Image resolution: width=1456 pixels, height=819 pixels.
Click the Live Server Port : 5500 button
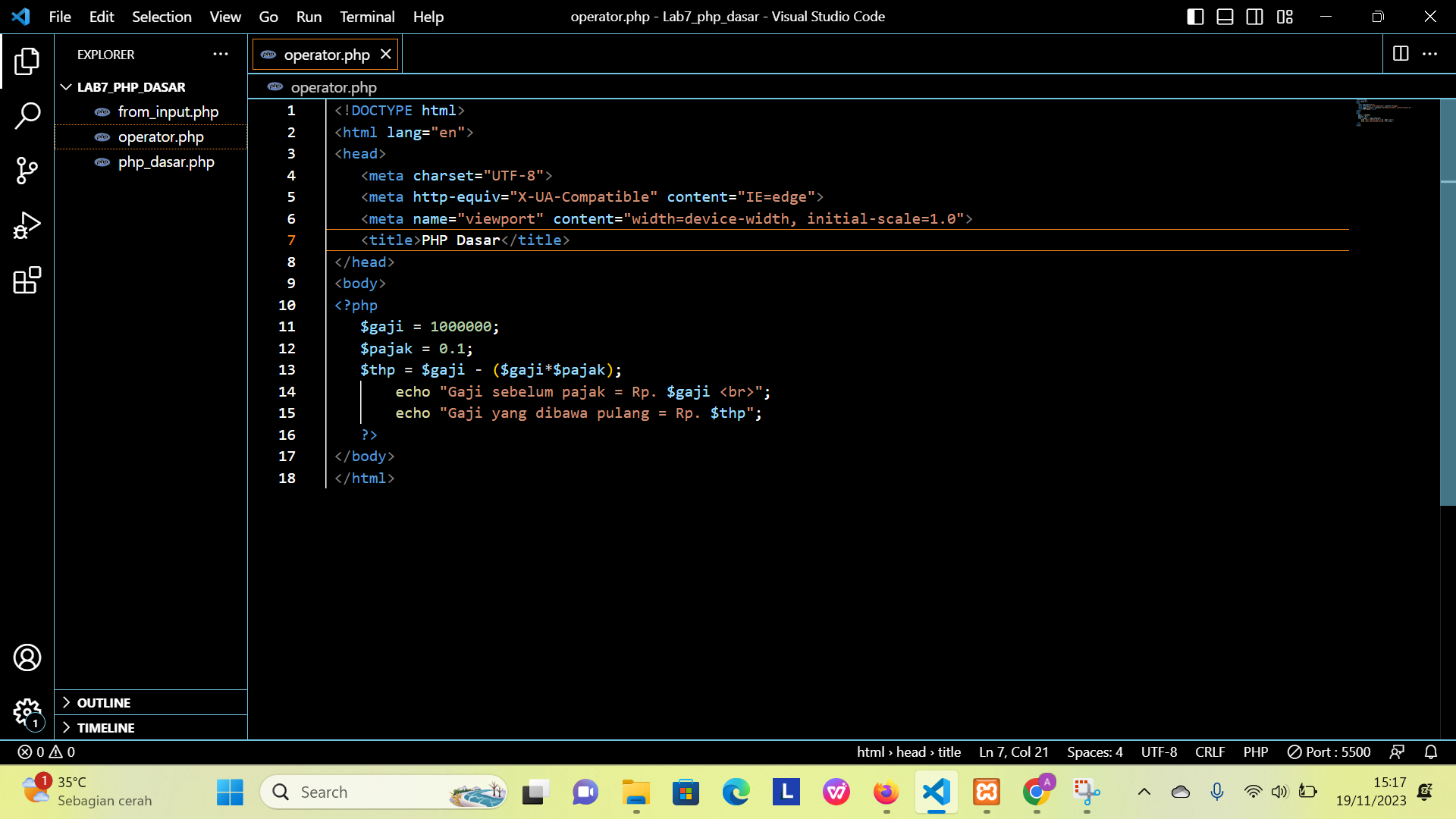(x=1329, y=752)
